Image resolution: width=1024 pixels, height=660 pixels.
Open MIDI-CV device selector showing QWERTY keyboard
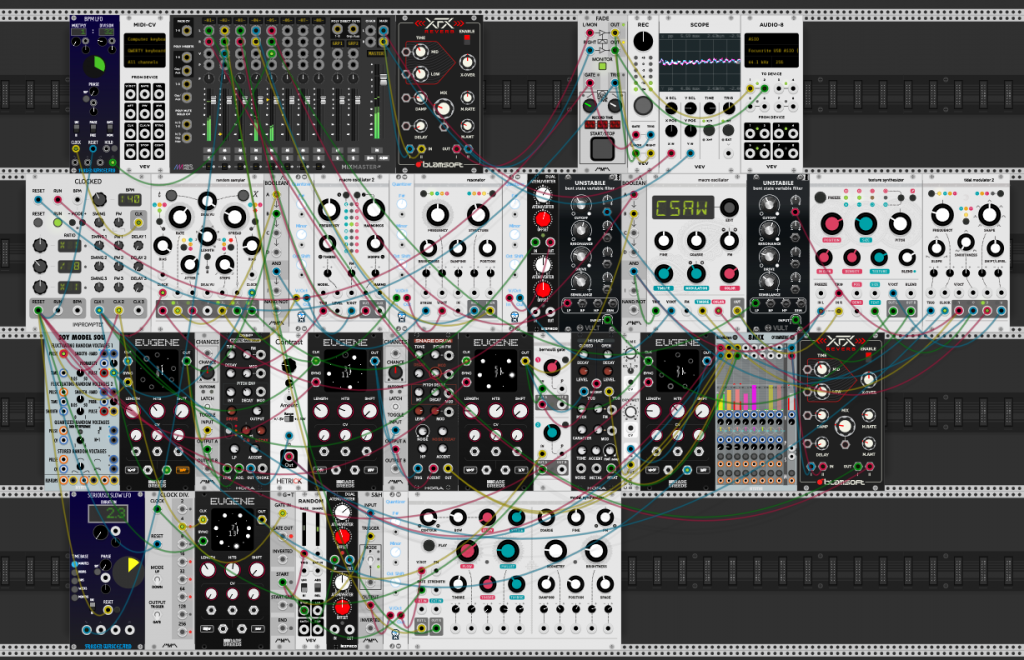(x=145, y=50)
